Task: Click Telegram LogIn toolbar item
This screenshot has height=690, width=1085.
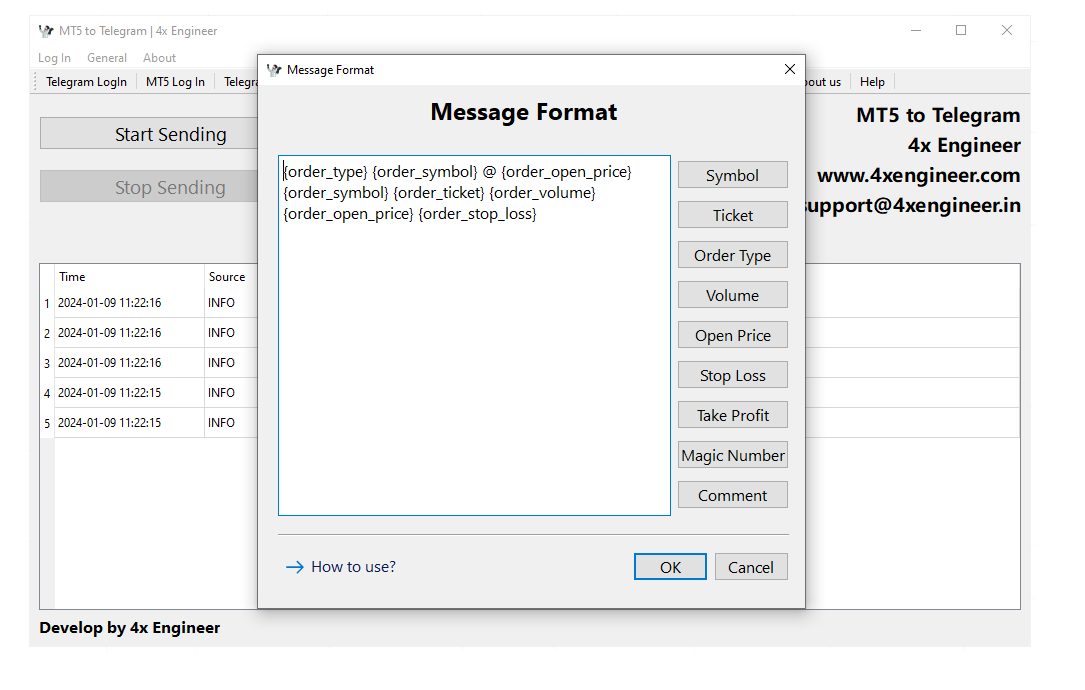Action: 86,82
